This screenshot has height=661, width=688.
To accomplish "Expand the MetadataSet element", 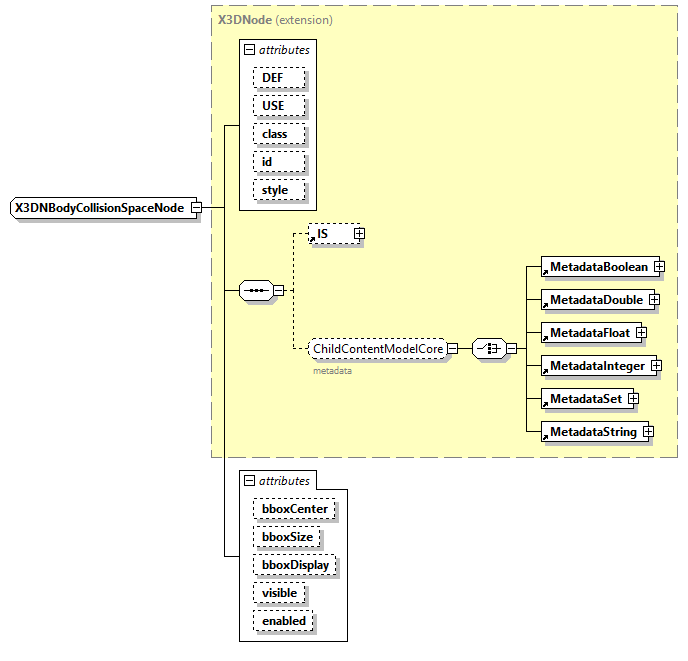I will [633, 399].
